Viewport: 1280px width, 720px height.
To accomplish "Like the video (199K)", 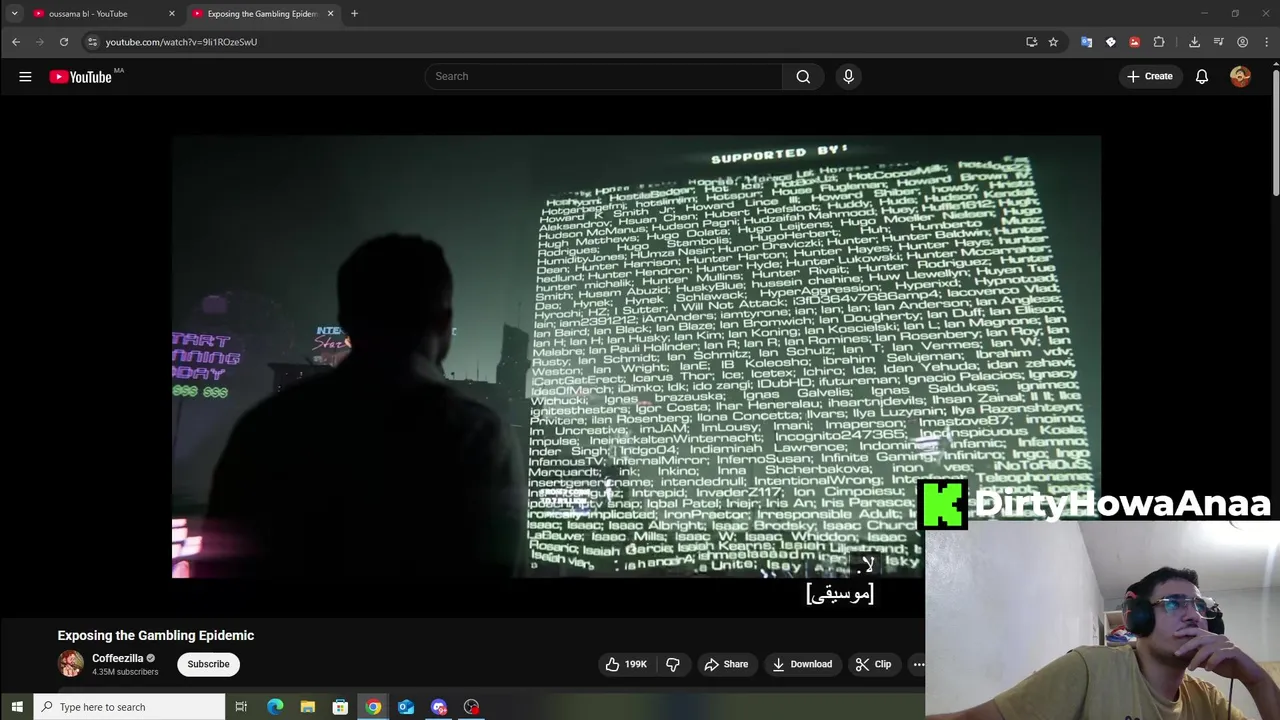I will click(x=626, y=664).
